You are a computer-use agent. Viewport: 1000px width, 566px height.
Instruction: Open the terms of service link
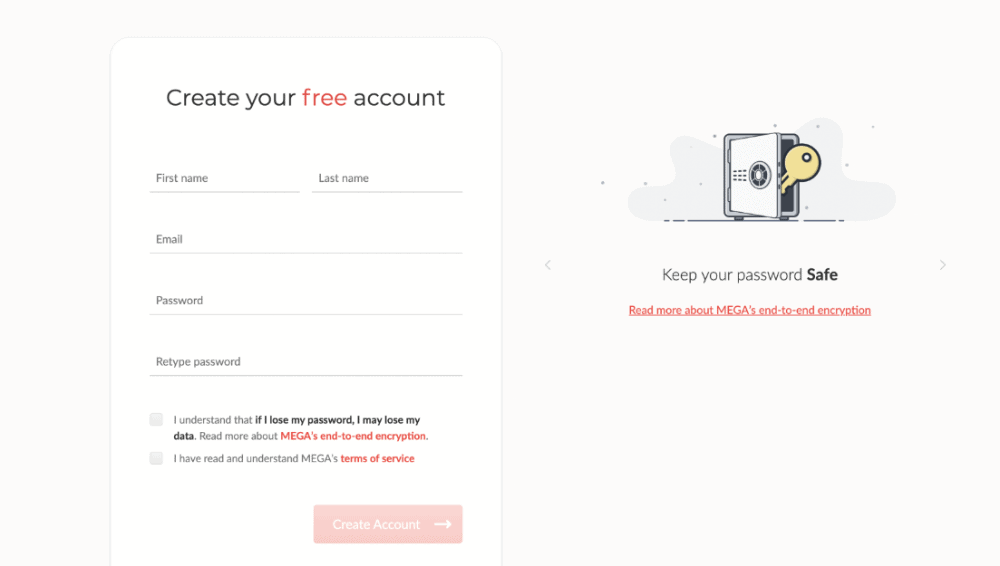point(377,459)
